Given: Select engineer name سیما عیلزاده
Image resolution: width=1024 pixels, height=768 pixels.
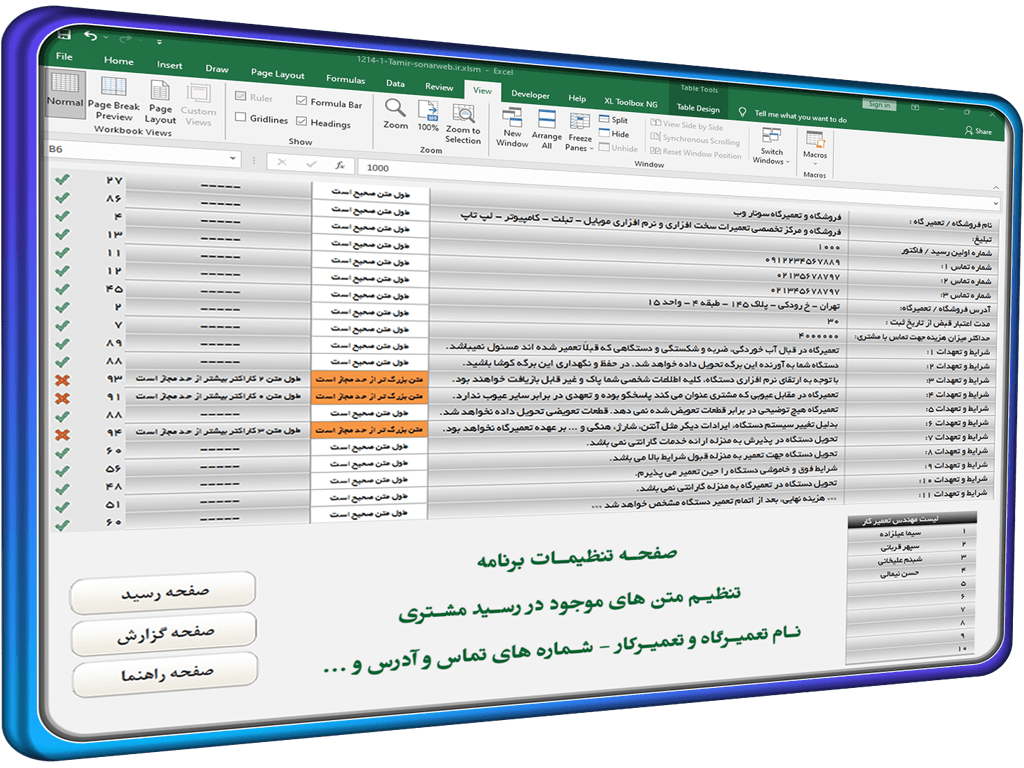Looking at the screenshot, I should pyautogui.click(x=900, y=534).
